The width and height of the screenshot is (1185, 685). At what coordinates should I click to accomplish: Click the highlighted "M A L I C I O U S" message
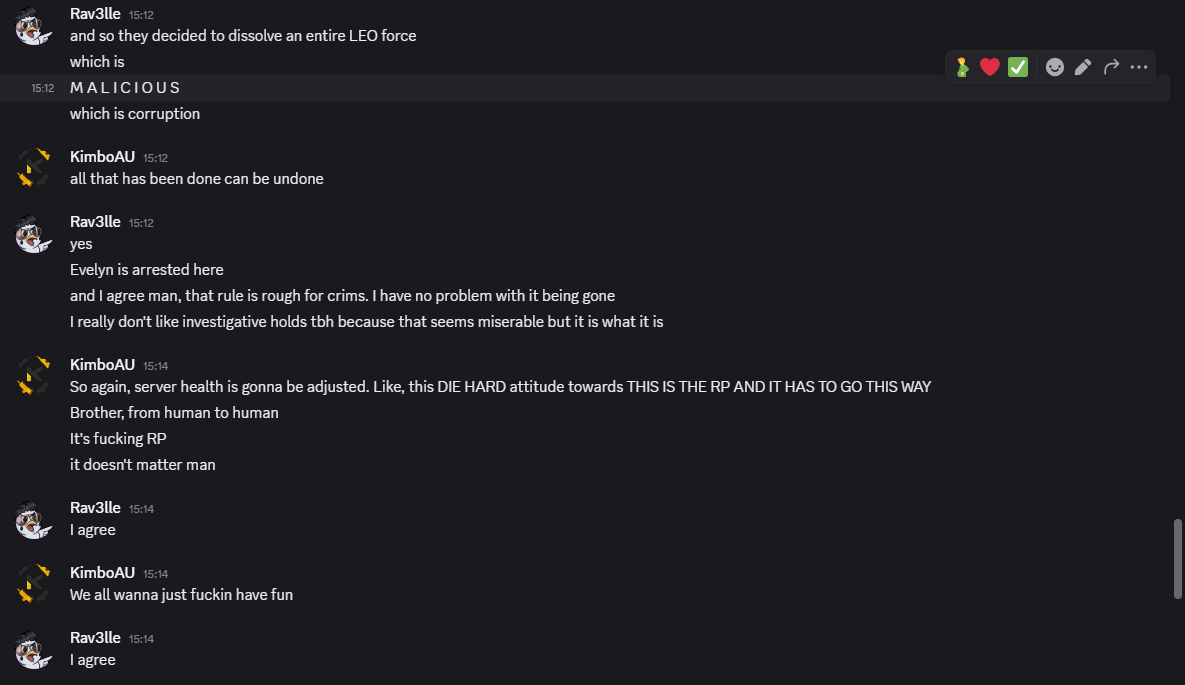pyautogui.click(x=126, y=88)
